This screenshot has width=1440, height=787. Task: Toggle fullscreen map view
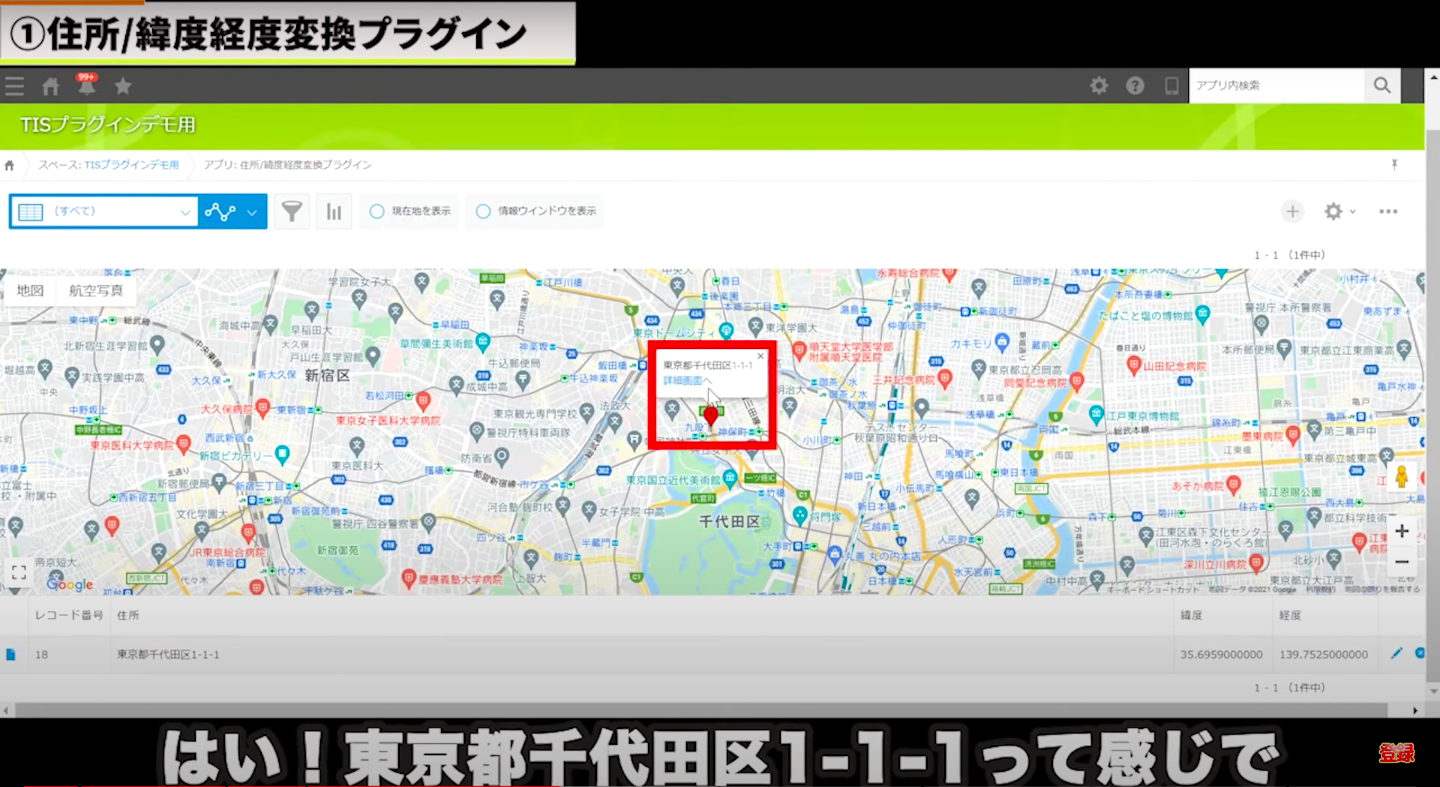[x=18, y=573]
